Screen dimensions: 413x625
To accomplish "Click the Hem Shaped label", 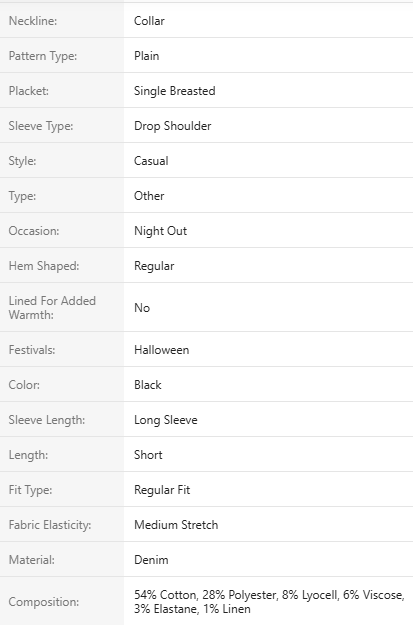I will pyautogui.click(x=44, y=266).
